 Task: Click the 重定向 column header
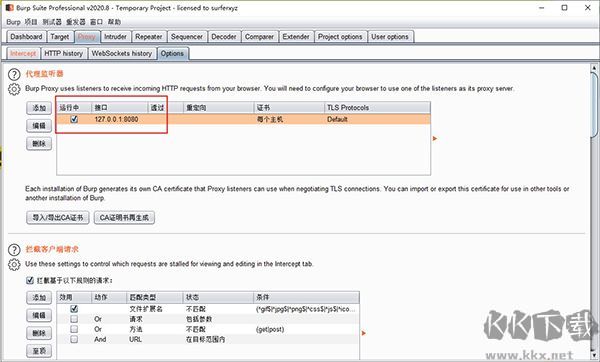218,108
